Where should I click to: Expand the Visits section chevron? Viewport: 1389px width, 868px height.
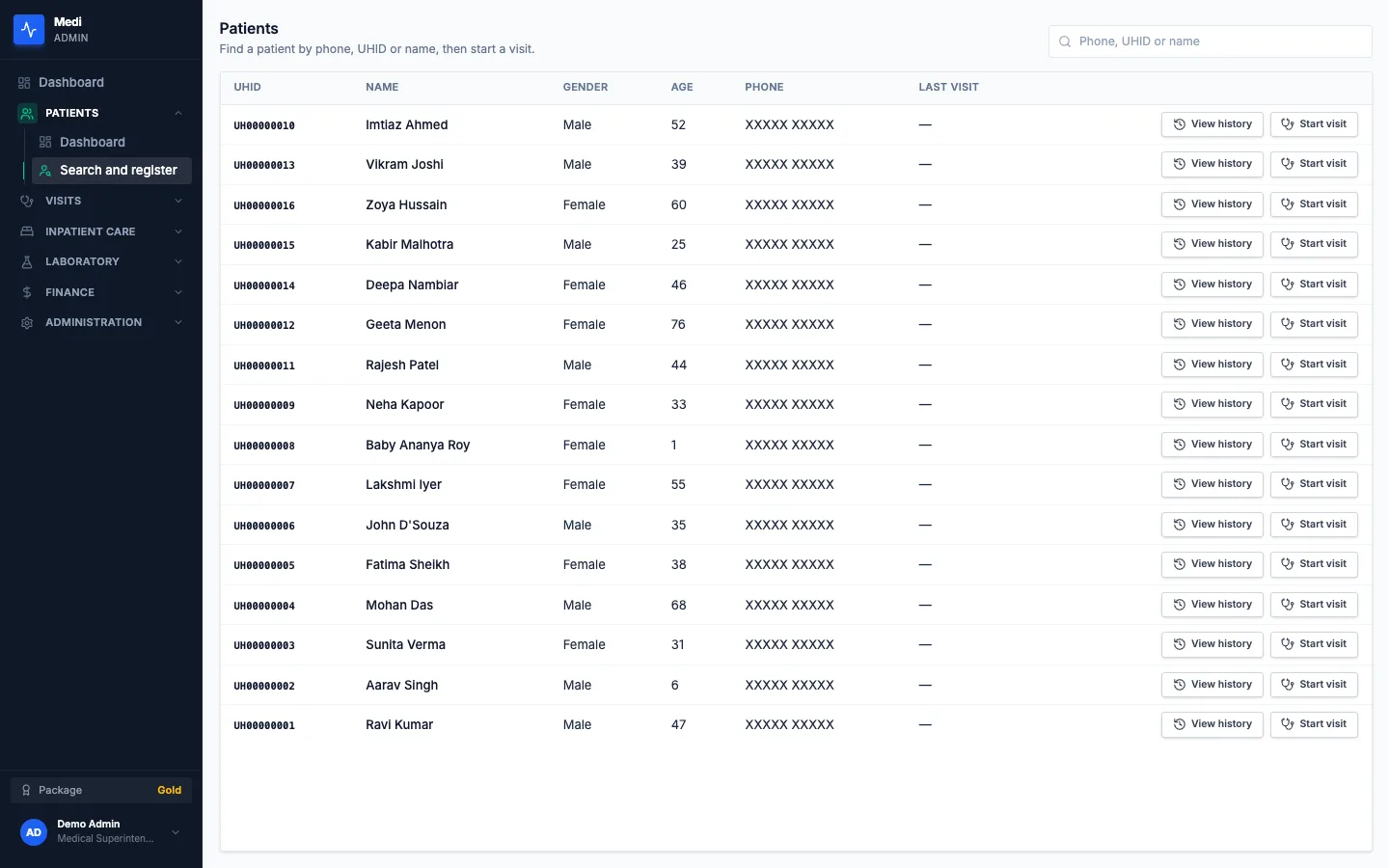pos(178,201)
